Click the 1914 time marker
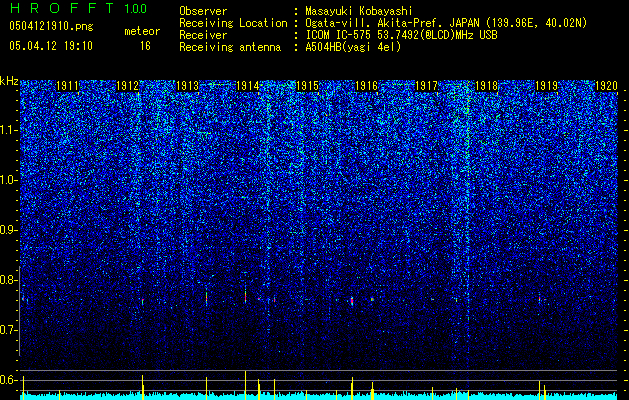This screenshot has width=629, height=400. (248, 86)
